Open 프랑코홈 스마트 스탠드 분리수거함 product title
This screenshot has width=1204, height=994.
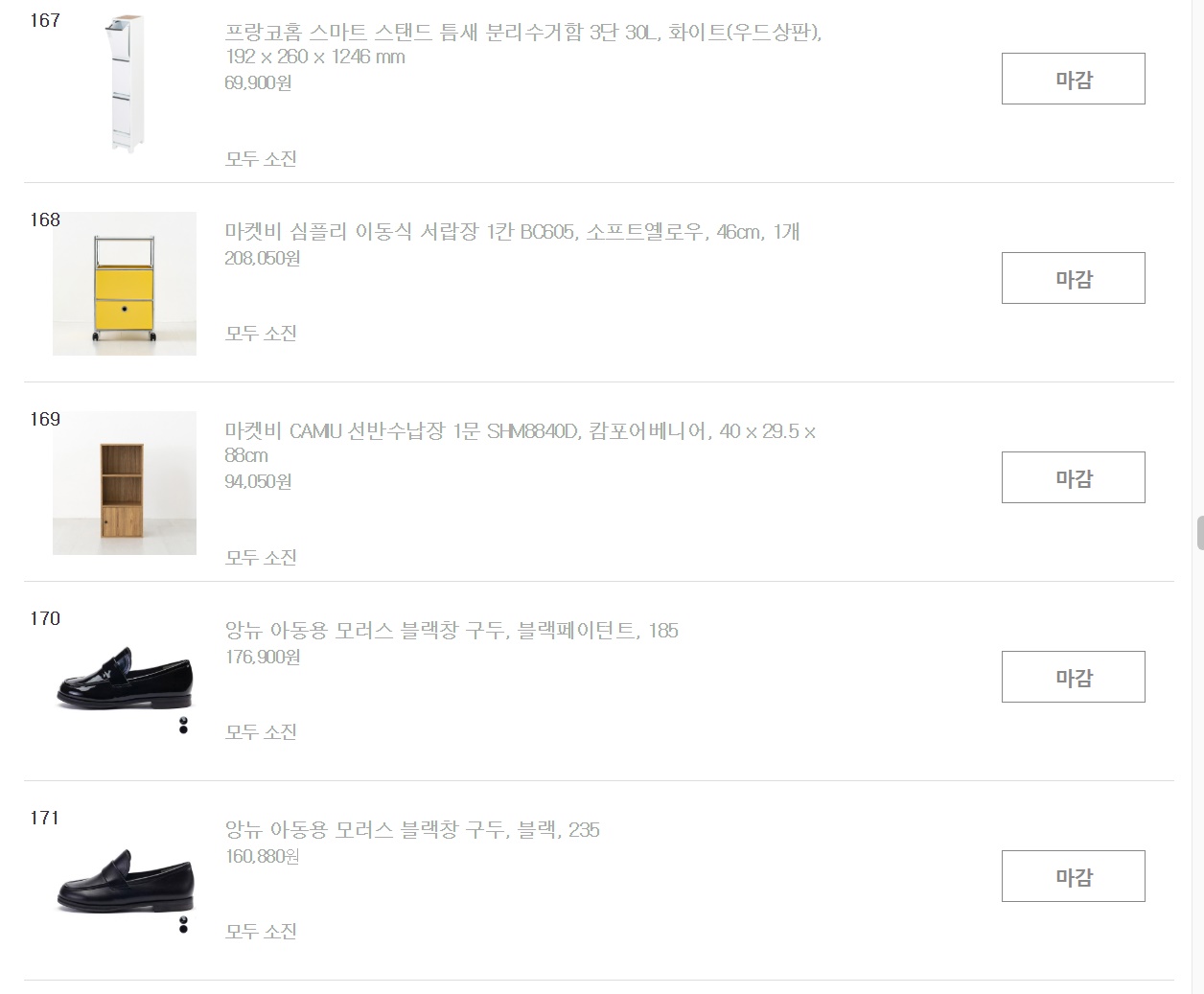(523, 44)
